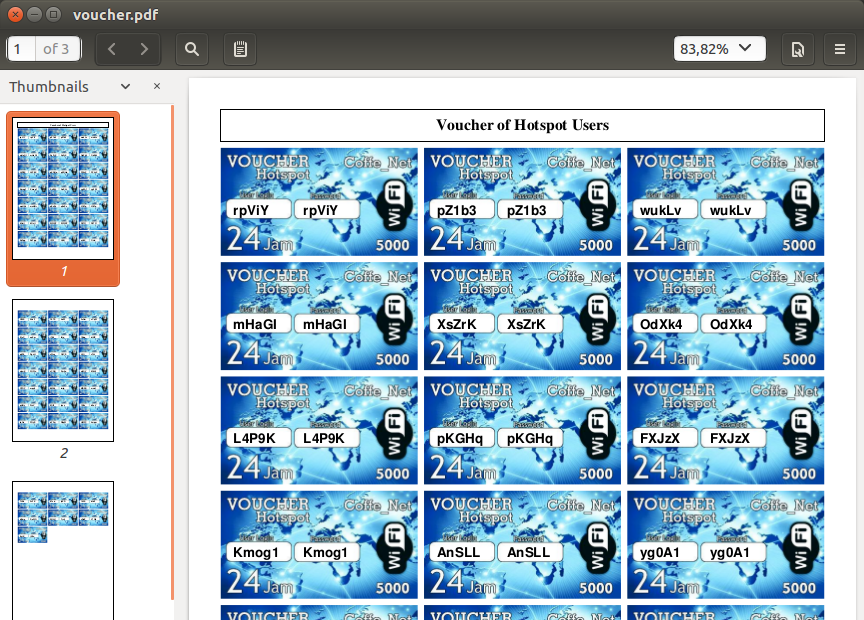Click the WiFi logo on rpViY voucher
Viewport: 864px width, 620px height.
[x=394, y=206]
